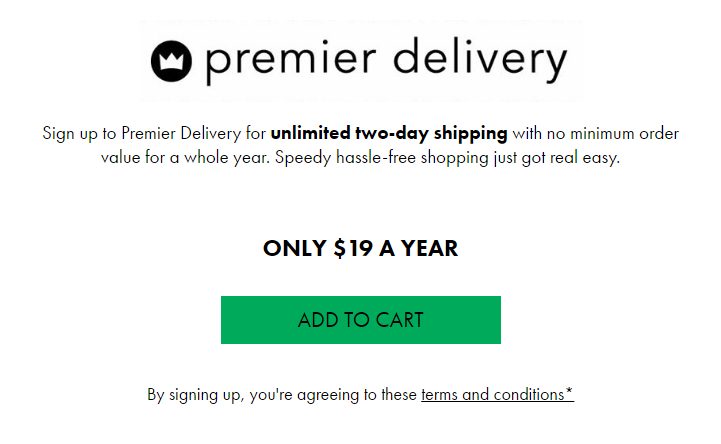Click the phrase "no minimum order"
This screenshot has width=721, height=444.
pyautogui.click(x=612, y=134)
